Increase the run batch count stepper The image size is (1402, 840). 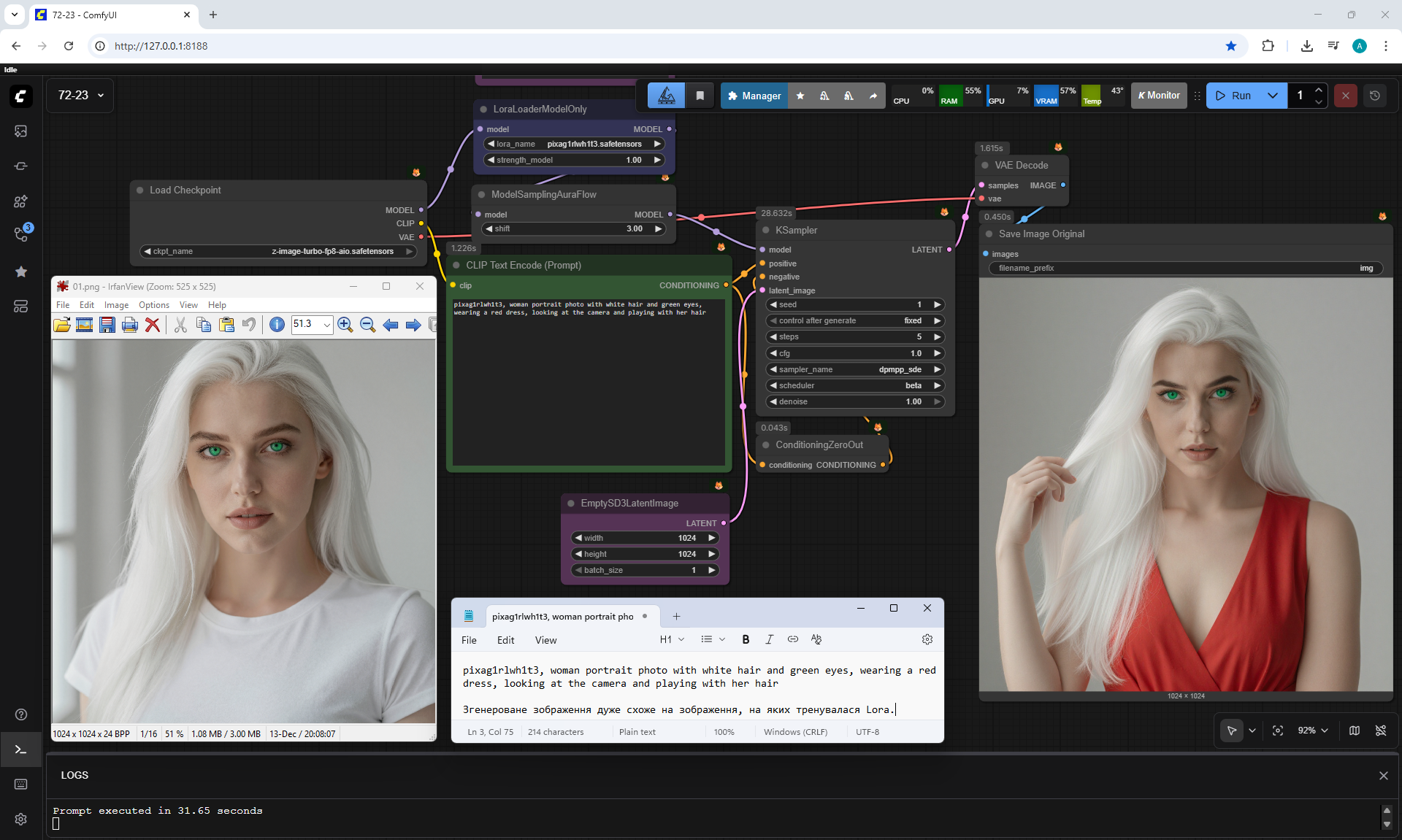(x=1319, y=90)
